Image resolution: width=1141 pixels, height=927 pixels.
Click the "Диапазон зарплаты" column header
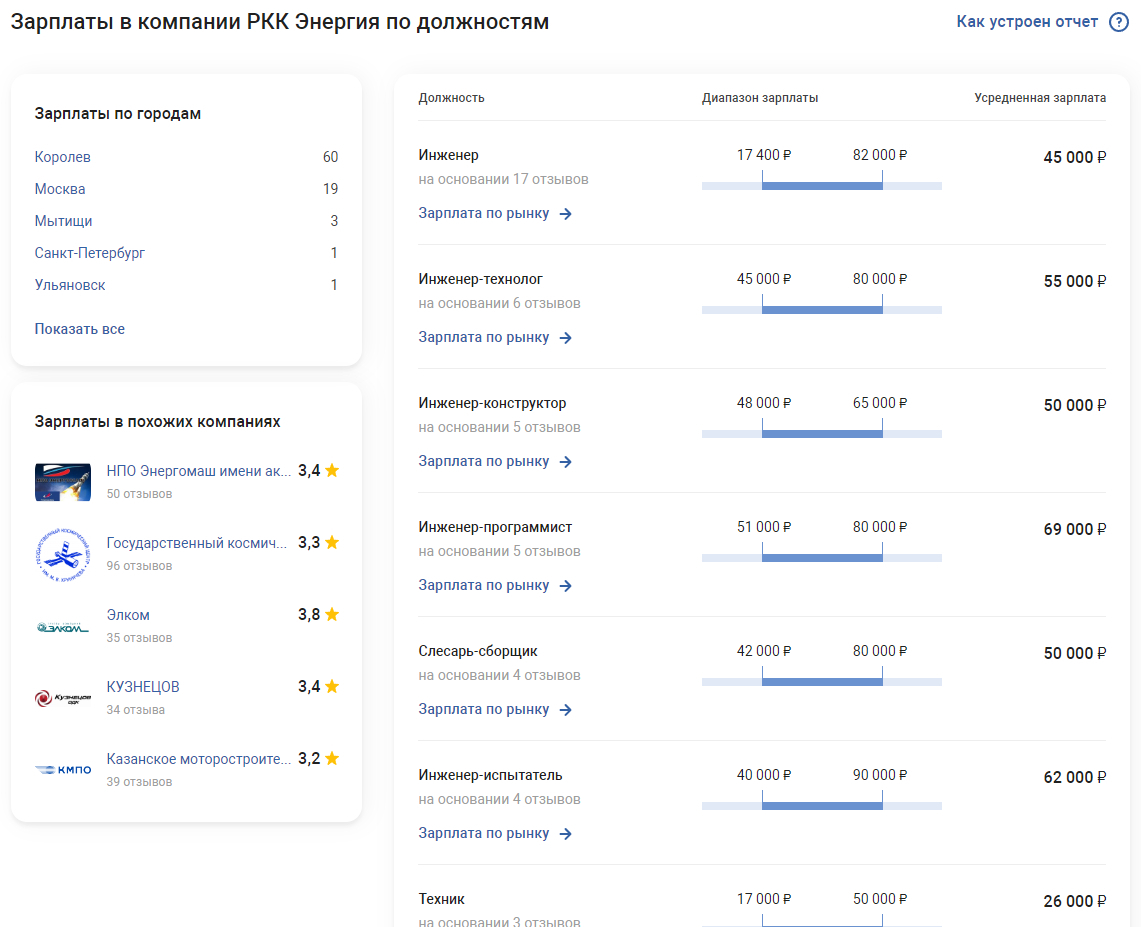click(x=760, y=98)
